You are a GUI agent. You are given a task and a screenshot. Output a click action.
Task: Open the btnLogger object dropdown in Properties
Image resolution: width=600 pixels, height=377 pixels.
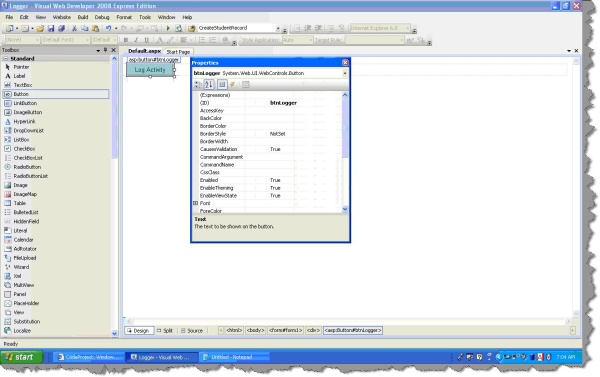(x=345, y=73)
